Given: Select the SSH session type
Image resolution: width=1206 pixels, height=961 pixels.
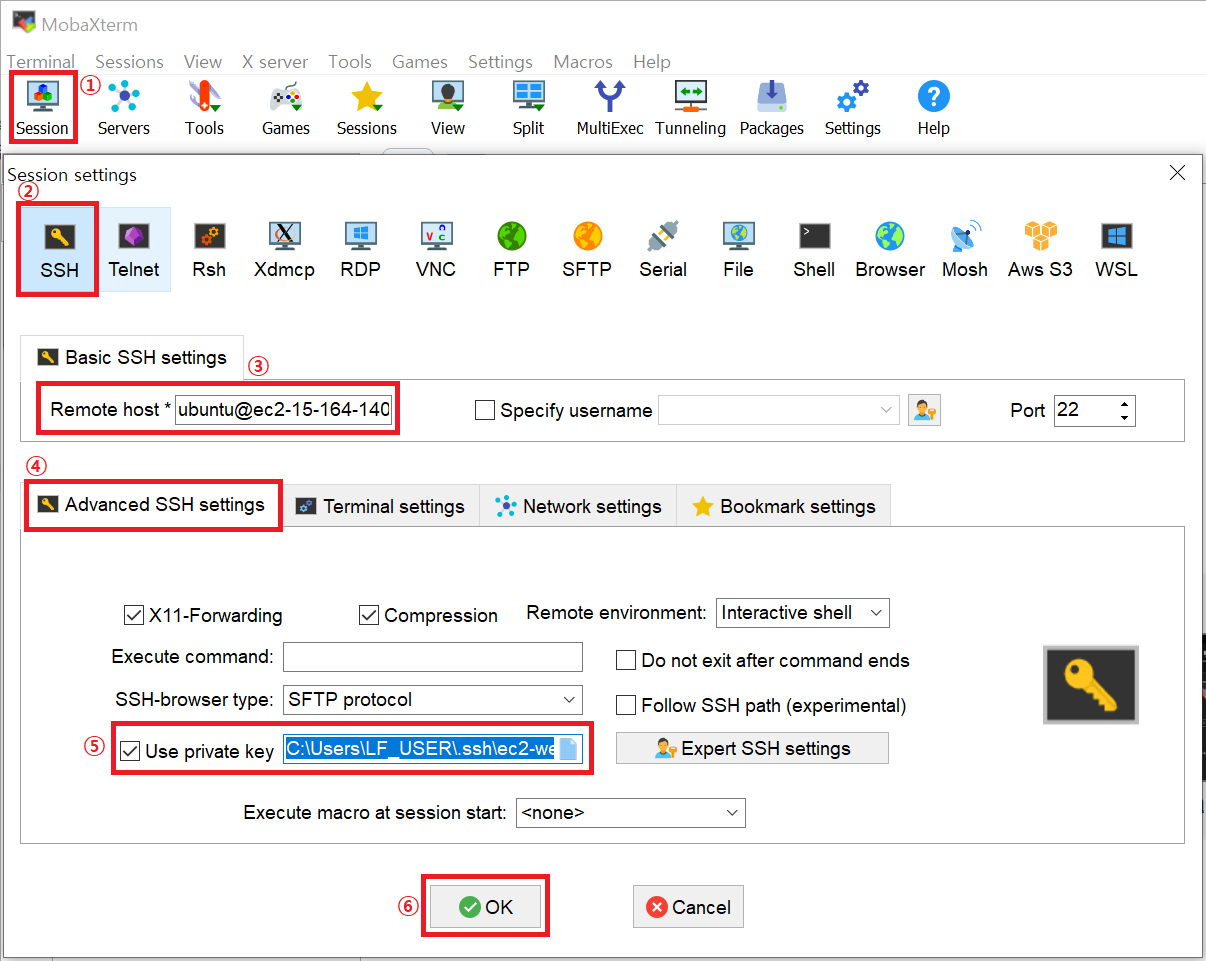Looking at the screenshot, I should 59,250.
